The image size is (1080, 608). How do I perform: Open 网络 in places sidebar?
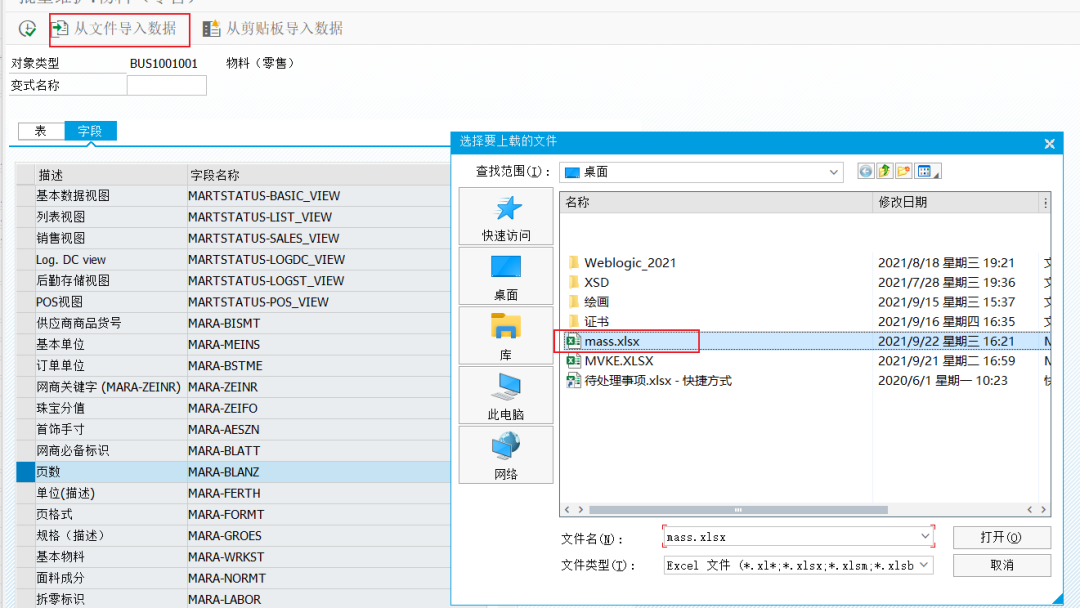[x=506, y=454]
